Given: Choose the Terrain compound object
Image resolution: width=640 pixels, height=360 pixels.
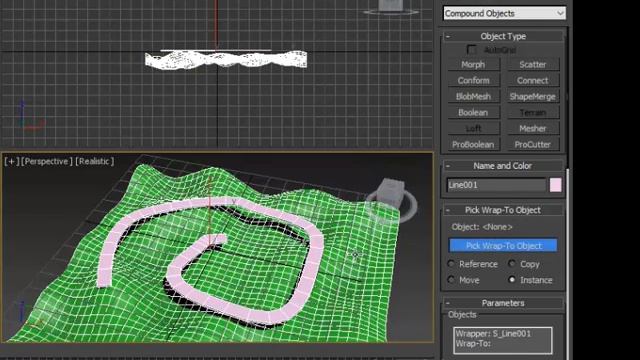Looking at the screenshot, I should tap(533, 112).
